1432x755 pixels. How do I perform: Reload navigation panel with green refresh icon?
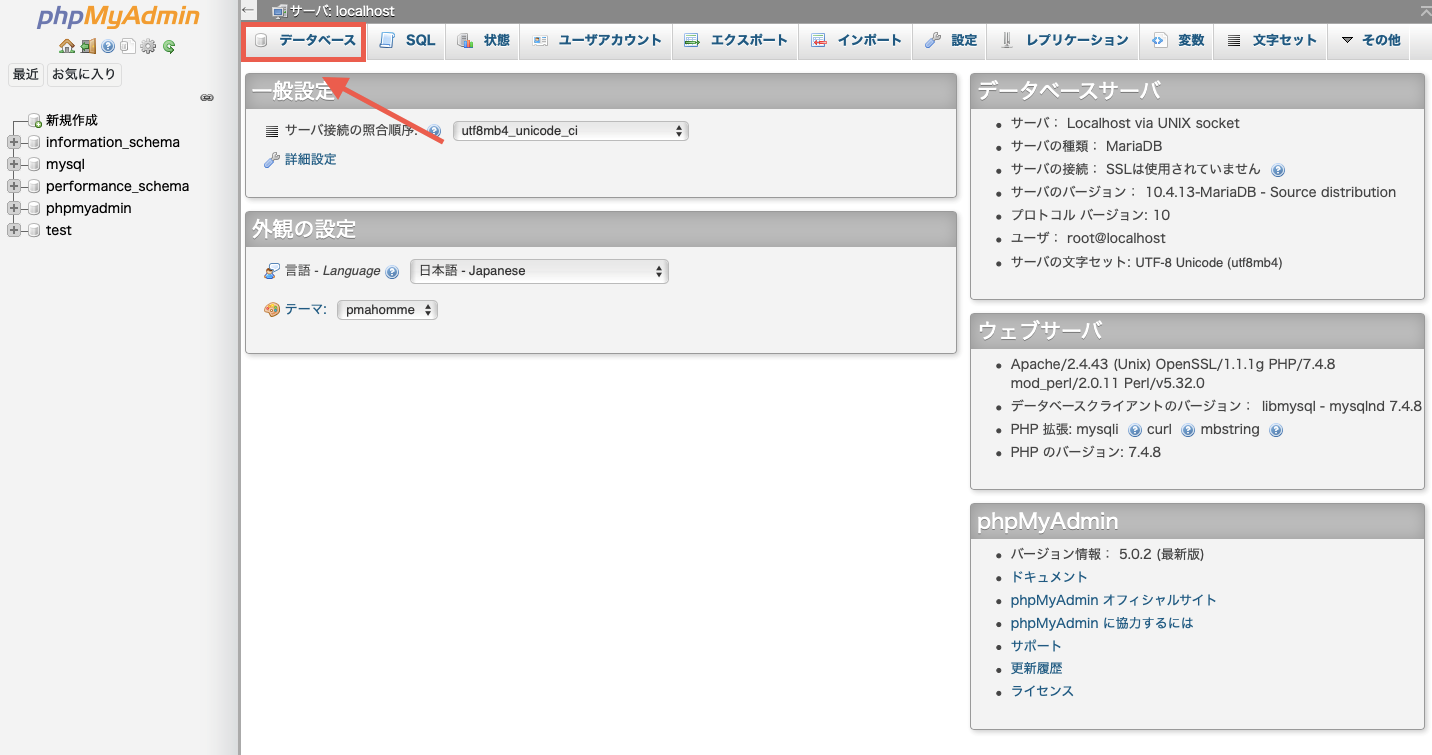click(169, 46)
